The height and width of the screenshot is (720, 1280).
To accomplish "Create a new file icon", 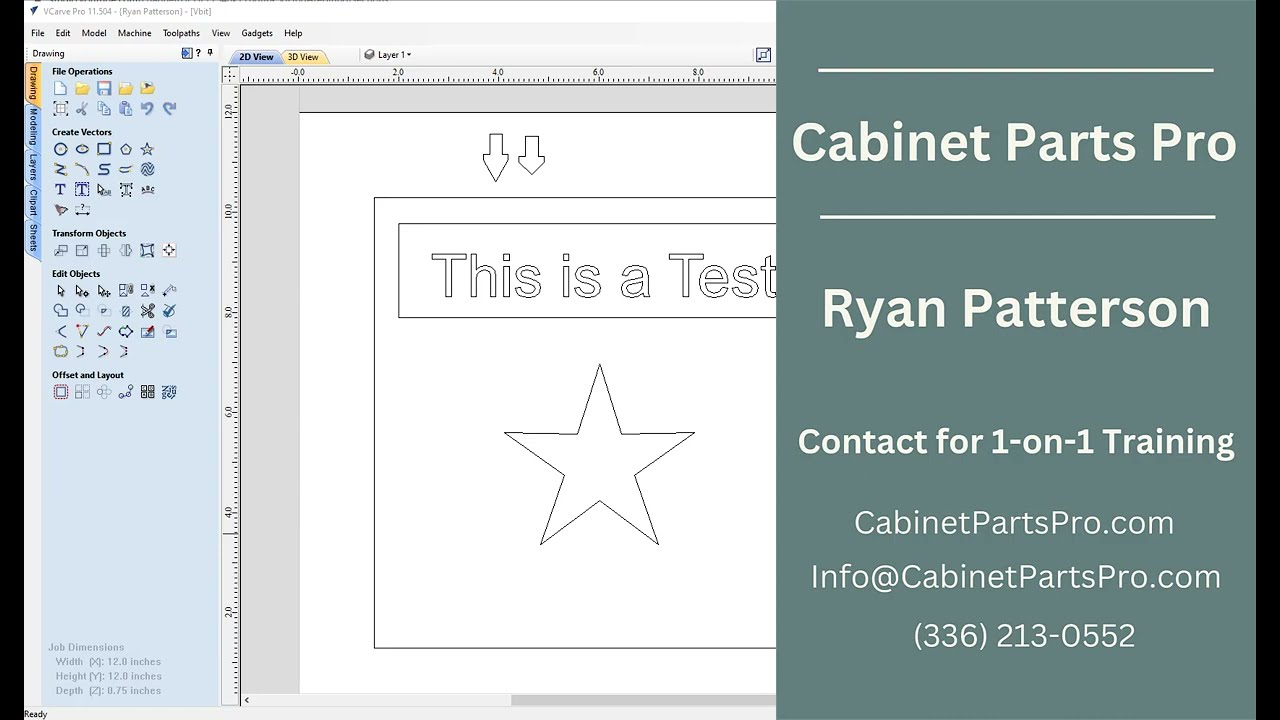I will [61, 89].
